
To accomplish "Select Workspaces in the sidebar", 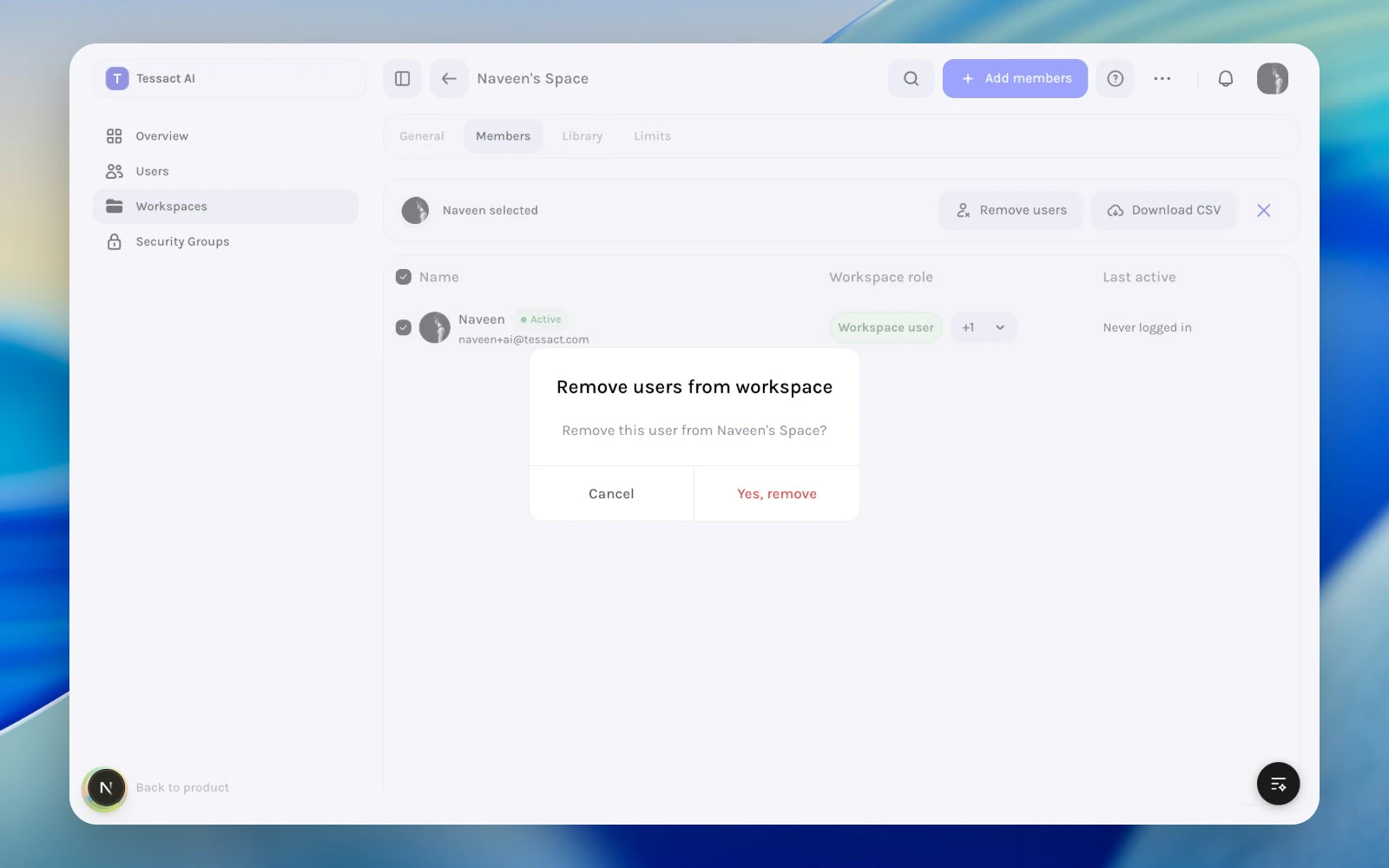I will coord(226,207).
